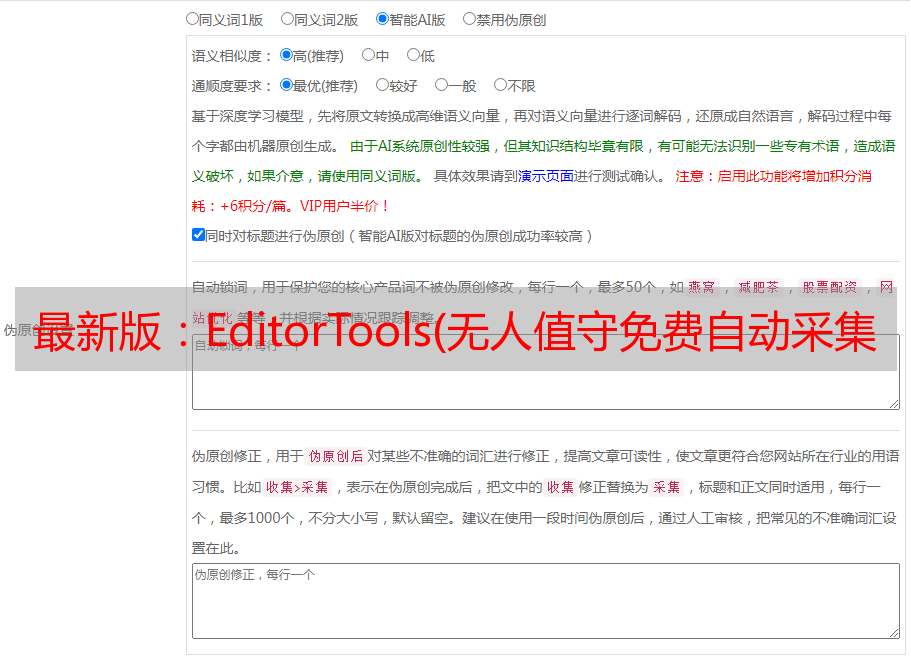Select the 同义词2版 radio option

287,19
